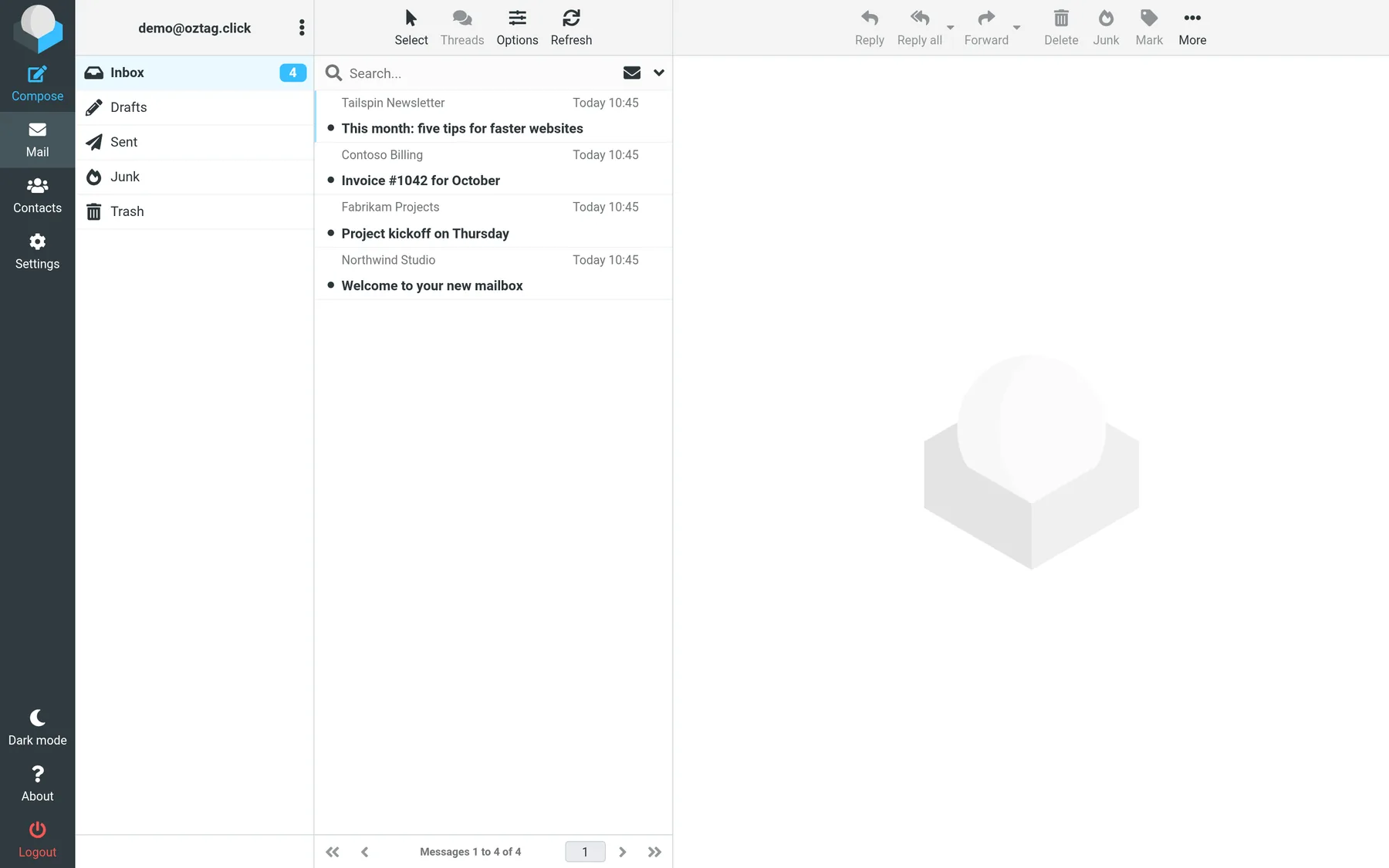Screen dimensions: 1389x868
Task: Open message 'Welcome to your new mailbox'
Action: [x=493, y=273]
